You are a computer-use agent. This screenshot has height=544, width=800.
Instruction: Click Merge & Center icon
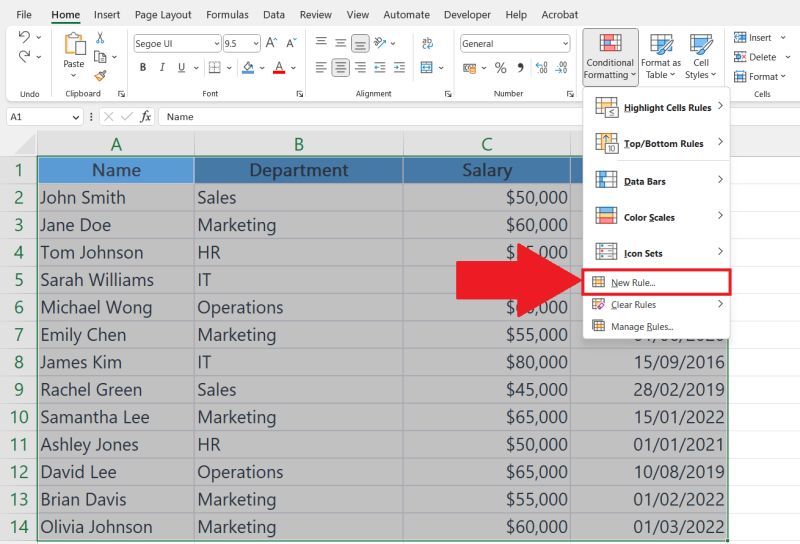427,67
